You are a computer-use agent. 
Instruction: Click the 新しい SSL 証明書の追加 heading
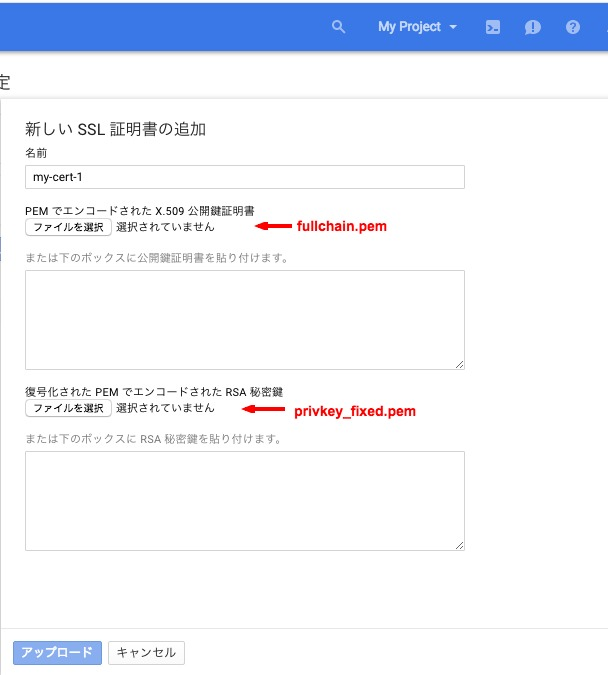click(x=115, y=129)
